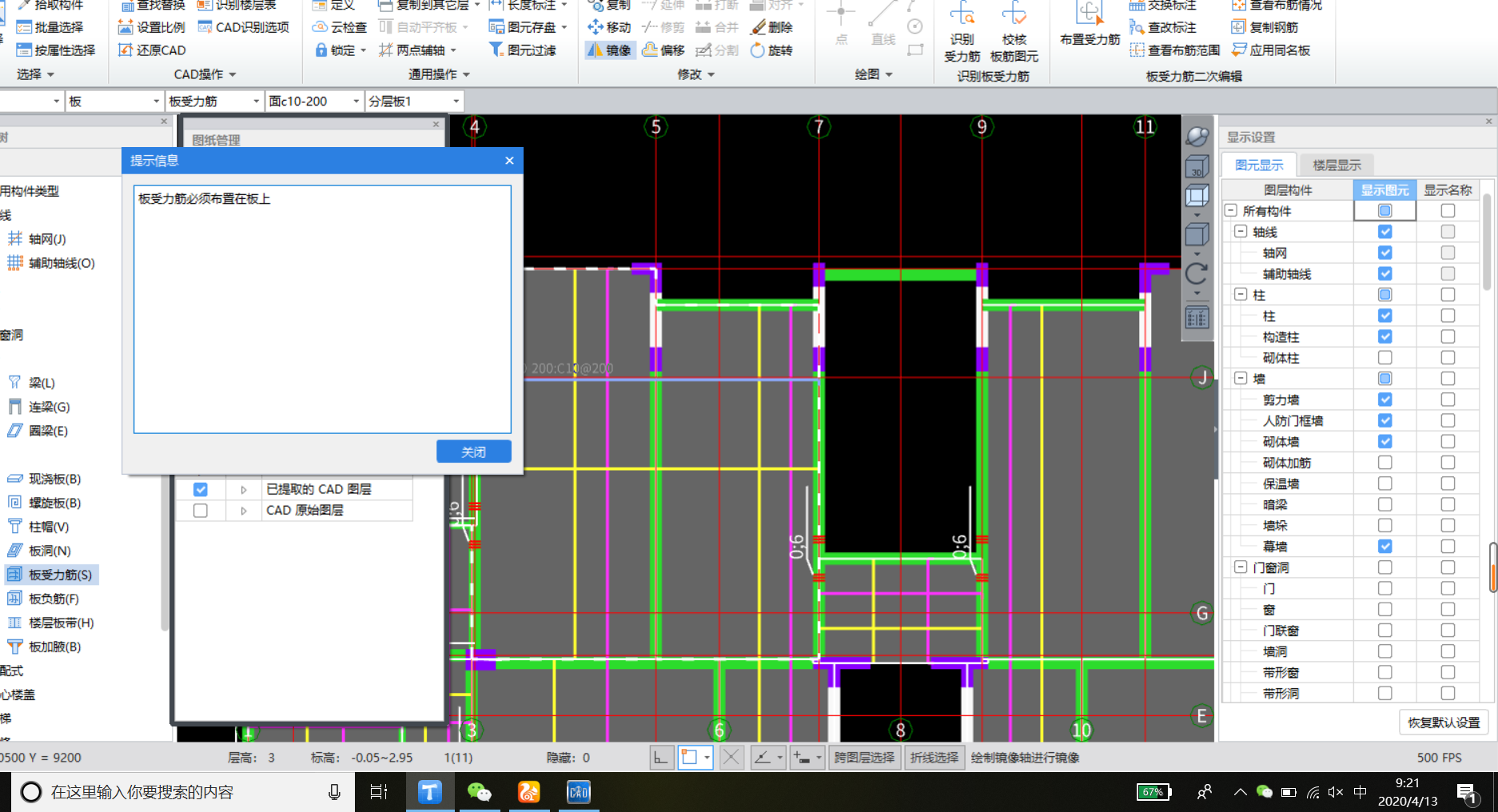
Task: Expand CAD 原始图层 row
Action: [244, 510]
